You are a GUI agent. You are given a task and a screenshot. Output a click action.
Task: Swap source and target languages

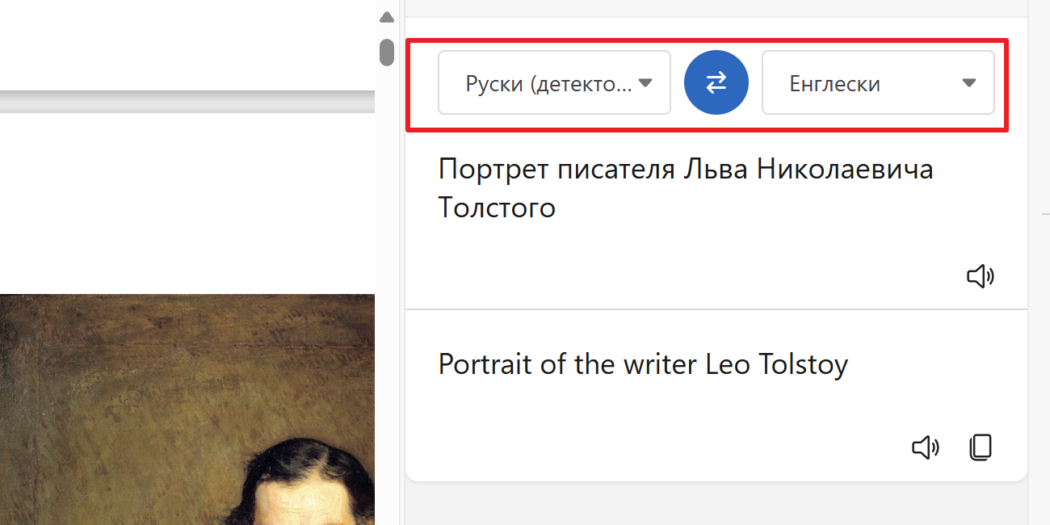(x=716, y=82)
